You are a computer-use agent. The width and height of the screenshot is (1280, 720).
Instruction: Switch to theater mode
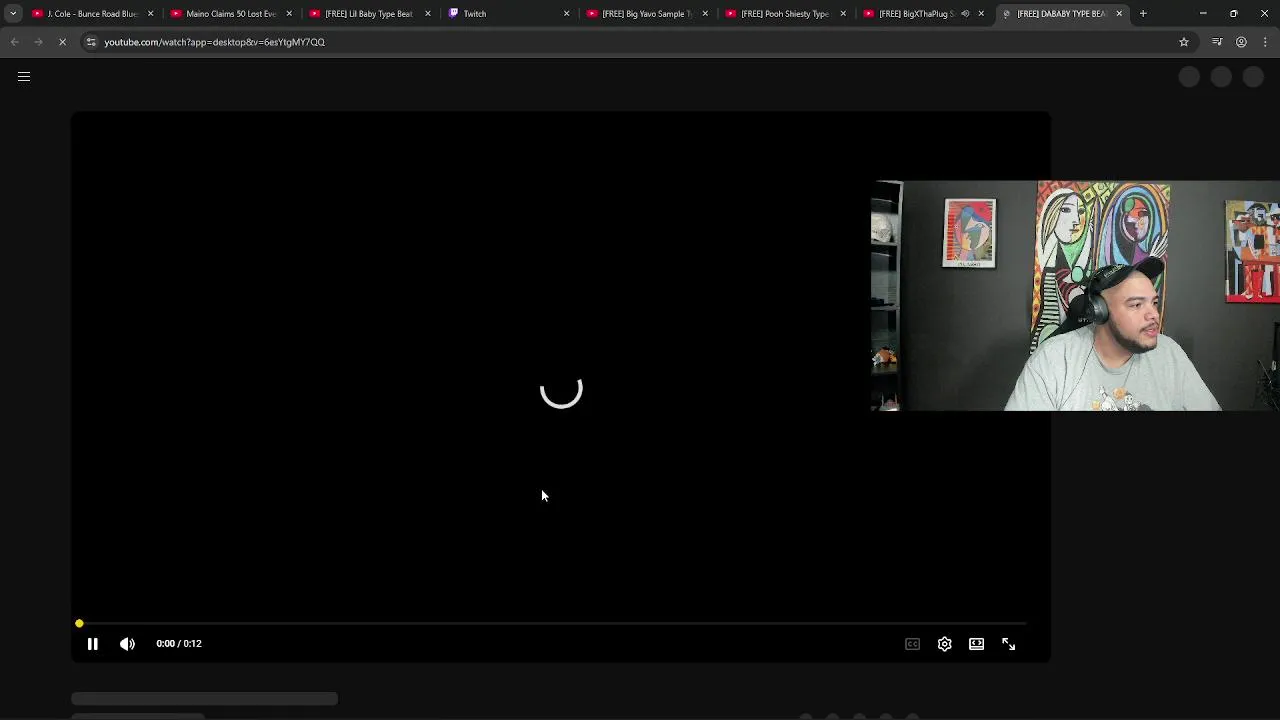(976, 644)
